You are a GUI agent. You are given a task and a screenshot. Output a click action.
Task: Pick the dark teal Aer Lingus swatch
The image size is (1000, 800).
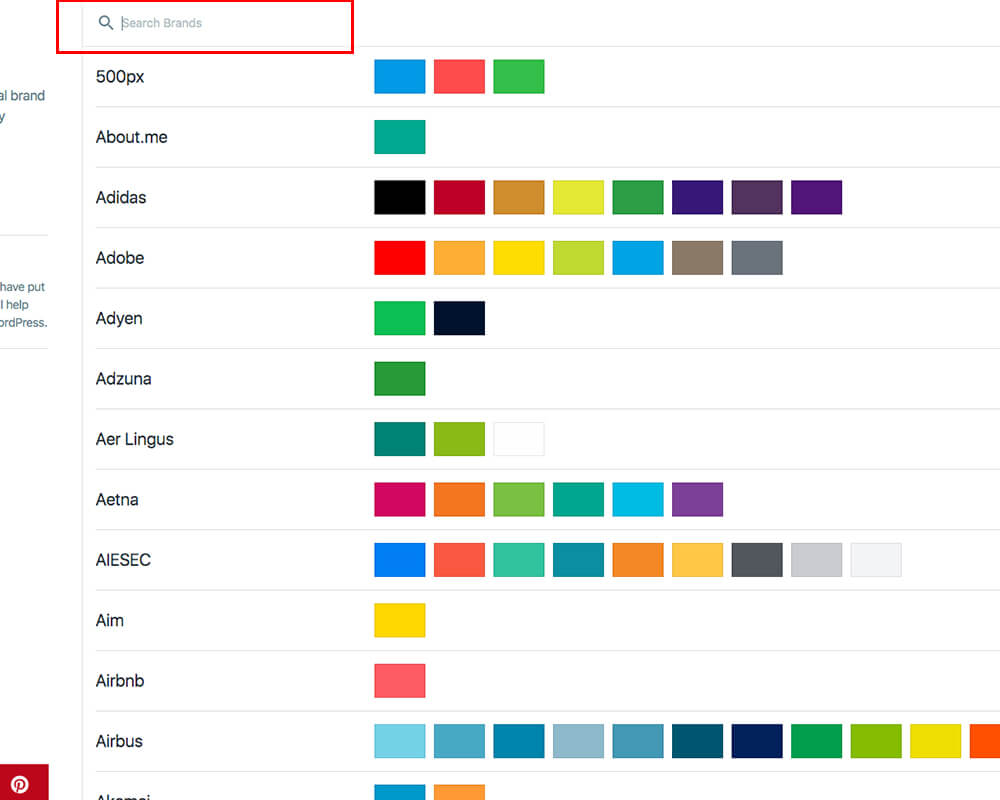[x=400, y=439]
